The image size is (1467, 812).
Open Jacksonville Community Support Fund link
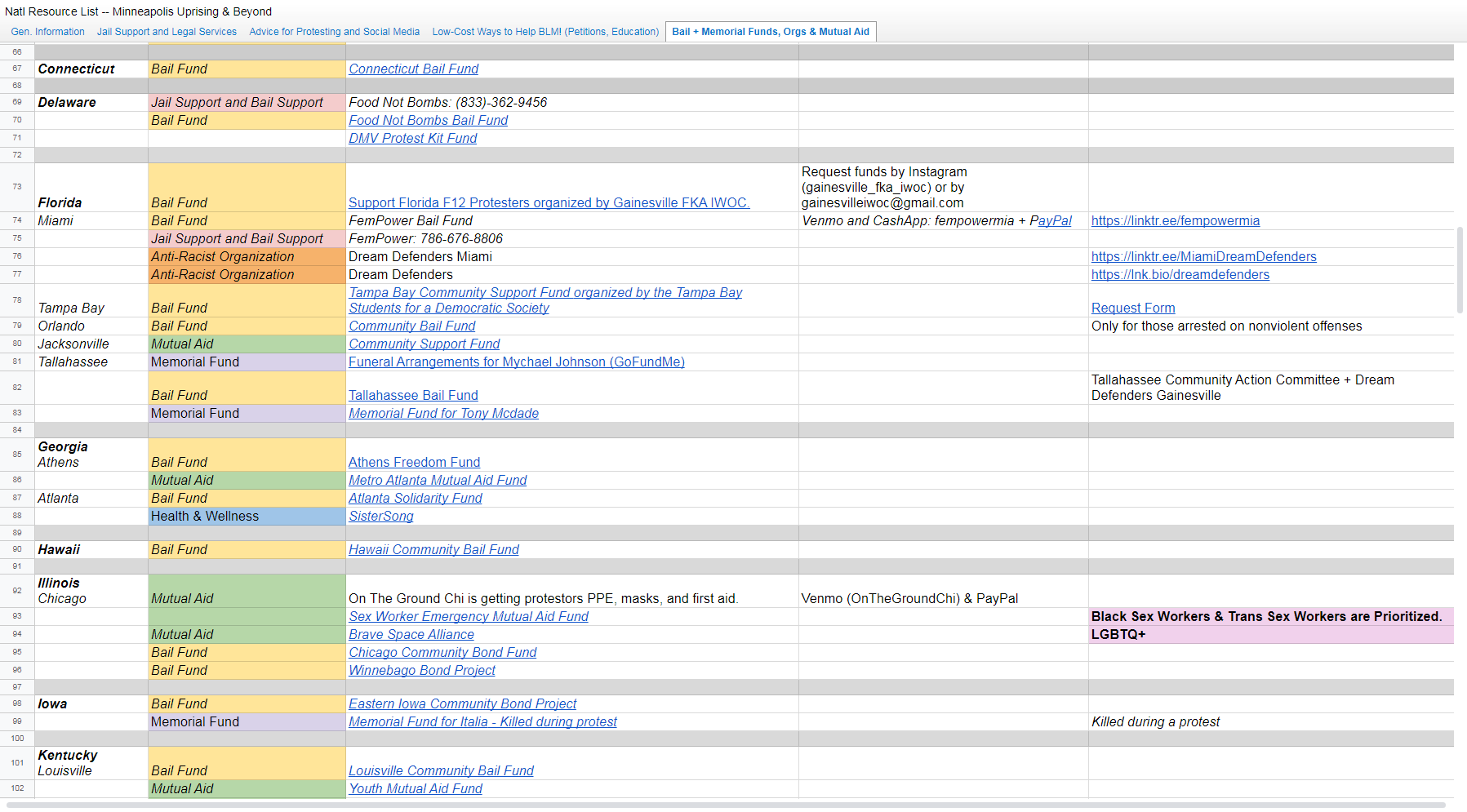coord(425,344)
